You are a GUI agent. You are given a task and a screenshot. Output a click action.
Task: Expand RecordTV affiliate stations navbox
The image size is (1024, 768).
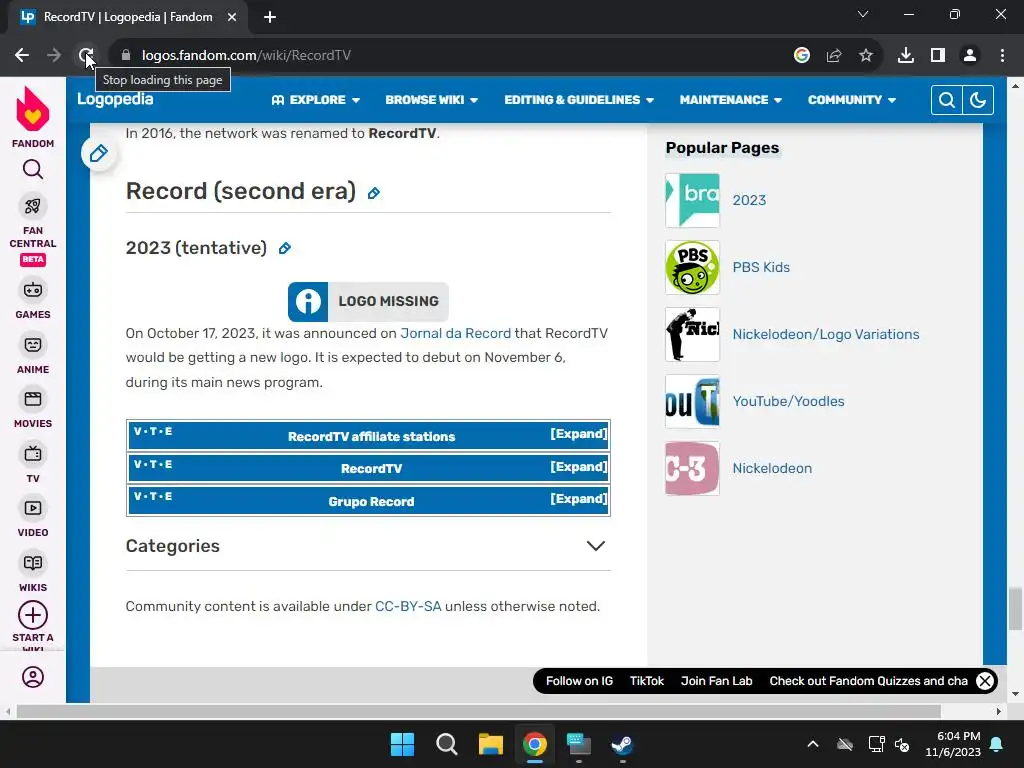[x=579, y=434]
